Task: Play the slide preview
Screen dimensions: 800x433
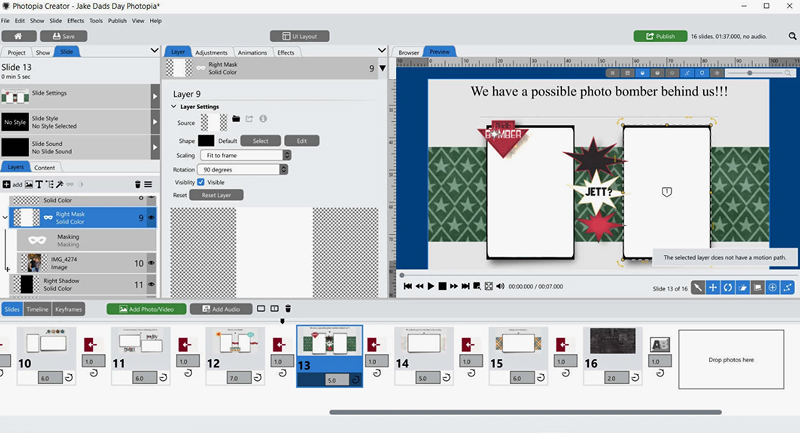Action: 431,287
